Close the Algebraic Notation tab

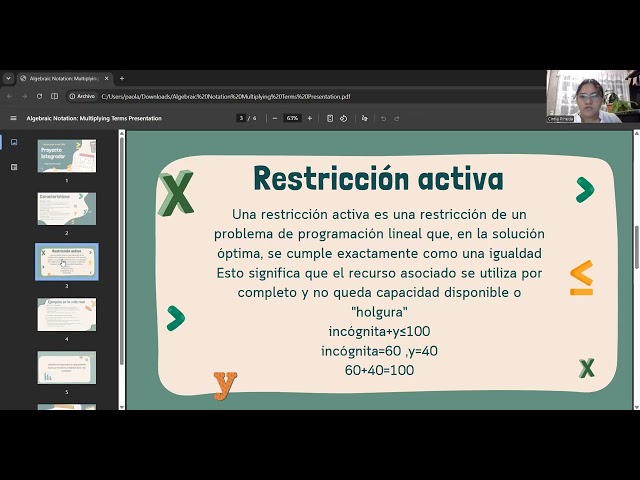pyautogui.click(x=107, y=78)
